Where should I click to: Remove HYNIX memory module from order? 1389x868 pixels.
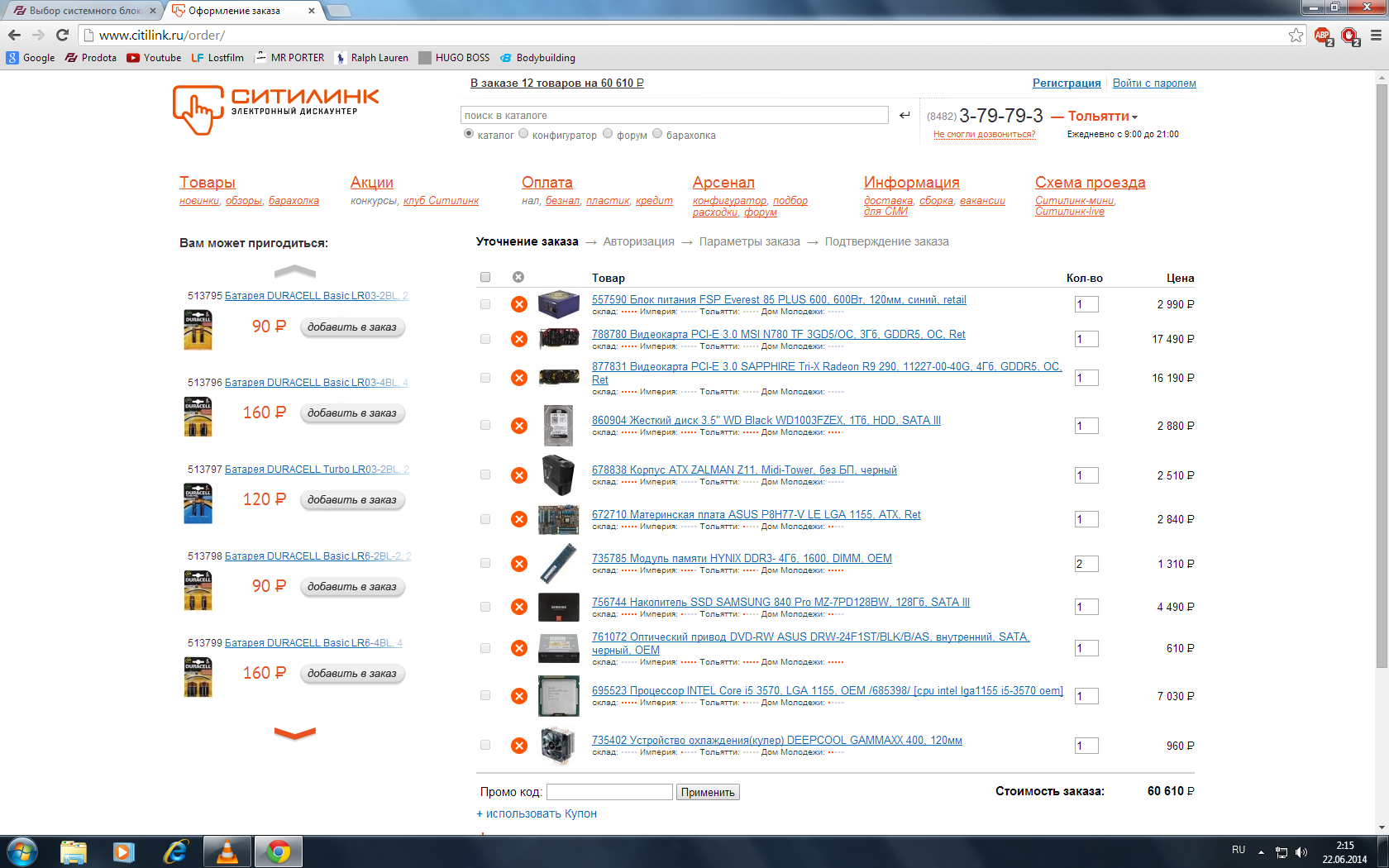[x=519, y=564]
